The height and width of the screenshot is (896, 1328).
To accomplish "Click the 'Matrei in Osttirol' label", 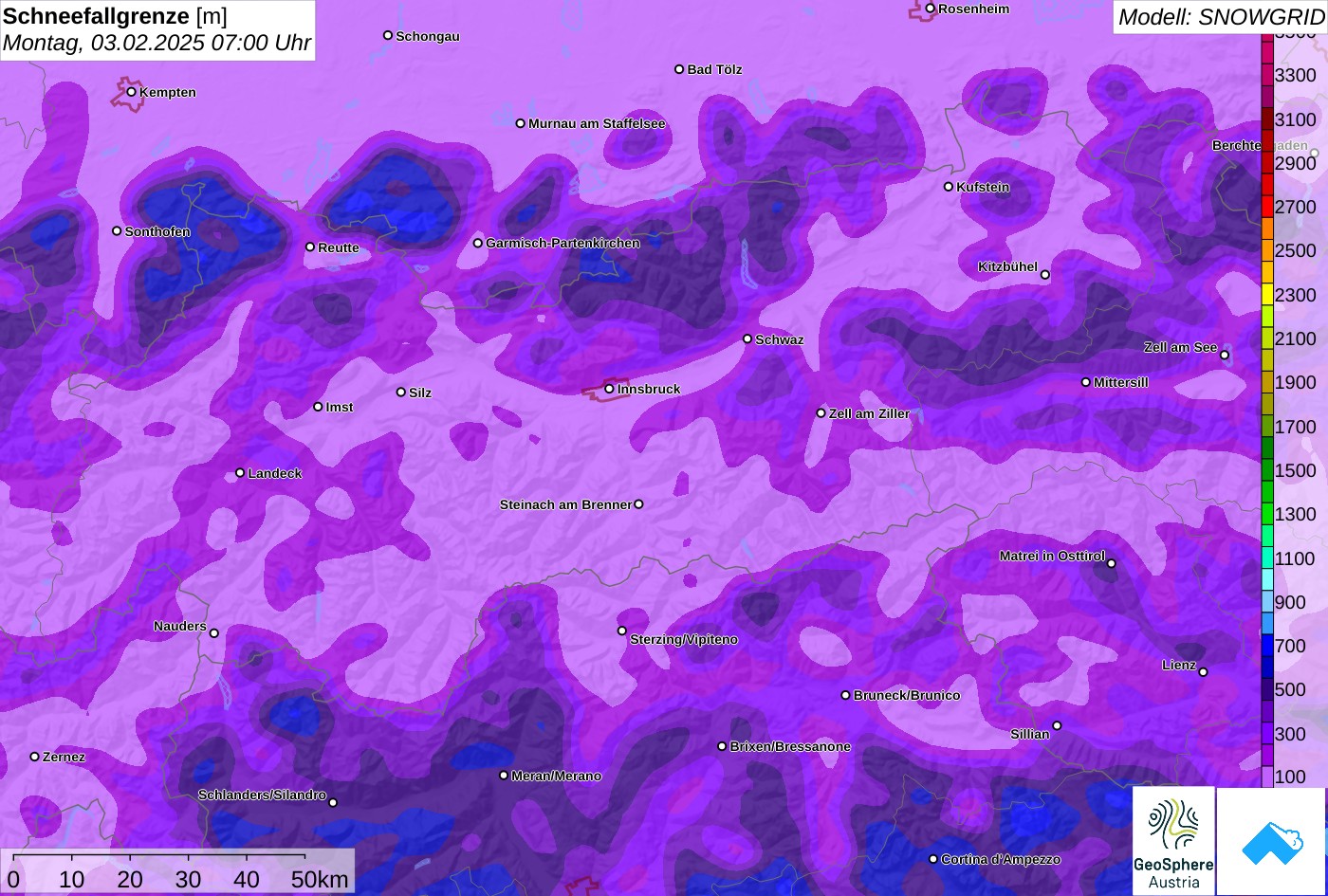I will (x=1052, y=556).
